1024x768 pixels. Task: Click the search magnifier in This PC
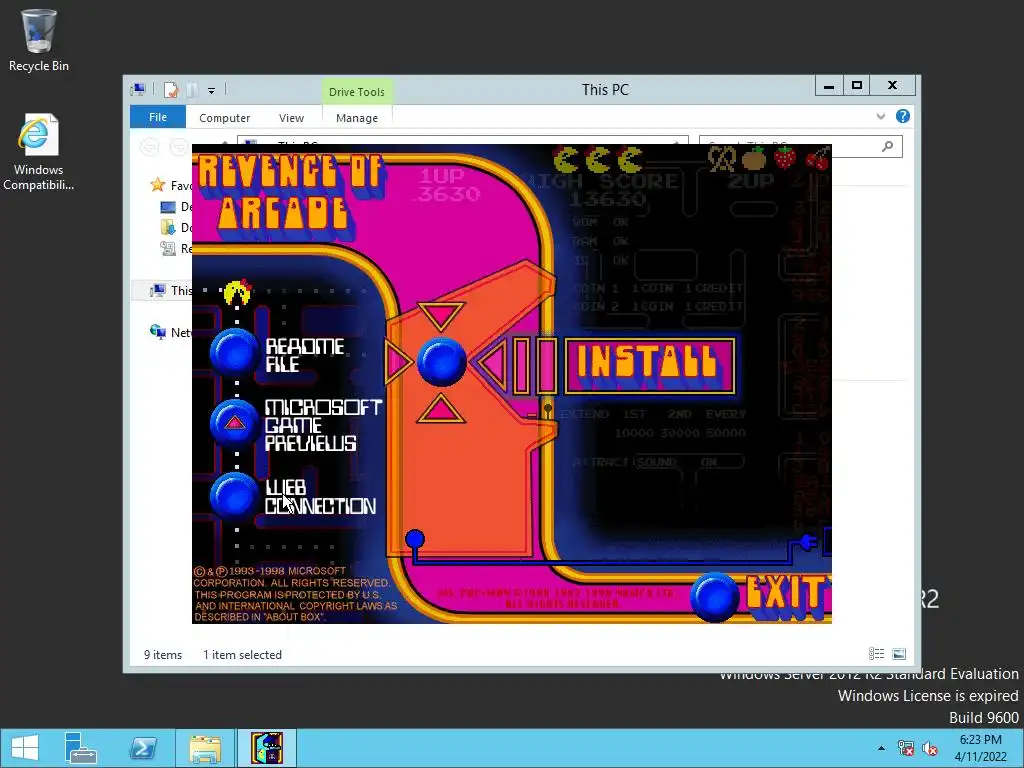click(887, 146)
